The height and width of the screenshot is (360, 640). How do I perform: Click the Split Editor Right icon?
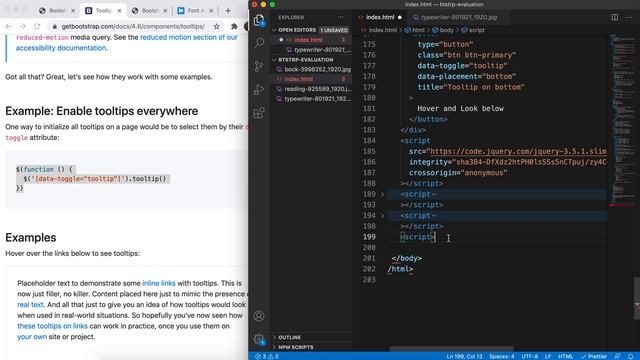pyautogui.click(x=615, y=17)
